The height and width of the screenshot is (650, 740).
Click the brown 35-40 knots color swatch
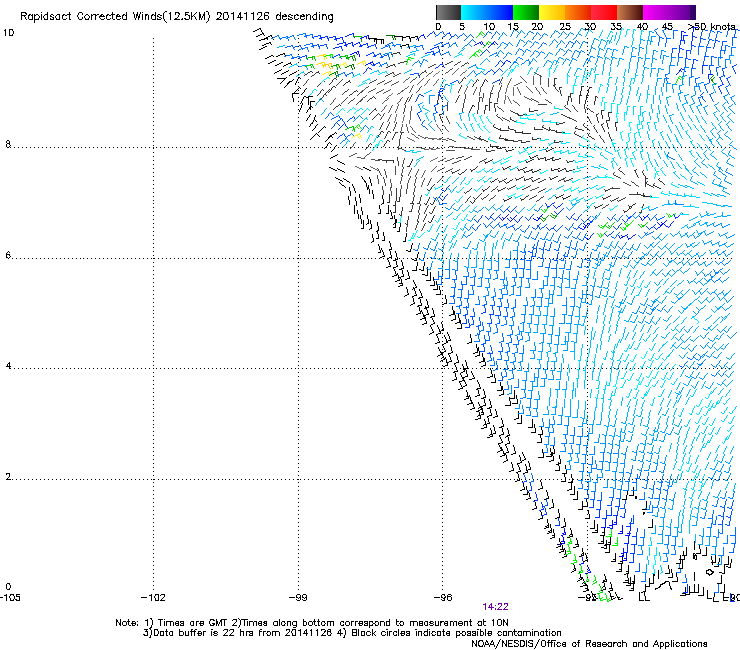pos(630,12)
